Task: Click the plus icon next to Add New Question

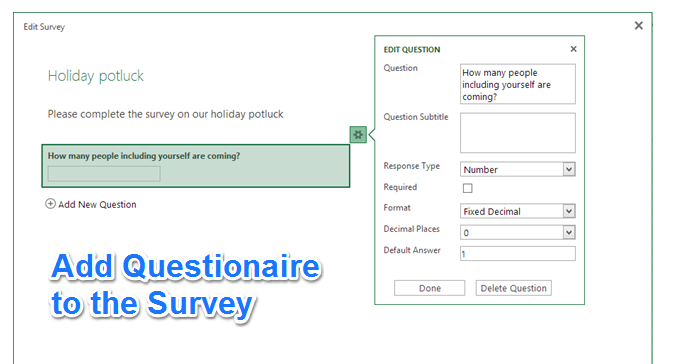Action: (50, 204)
